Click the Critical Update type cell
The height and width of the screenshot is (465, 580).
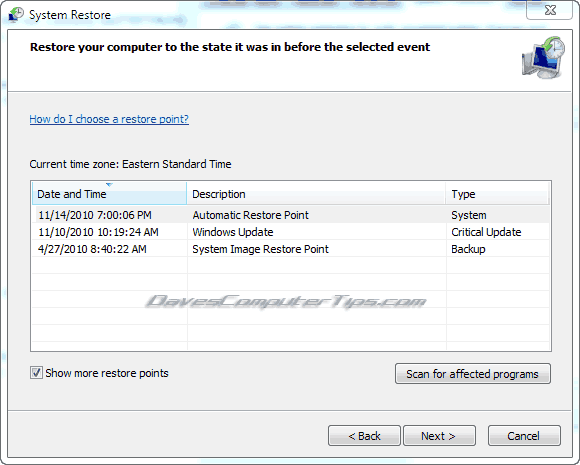[x=486, y=232]
